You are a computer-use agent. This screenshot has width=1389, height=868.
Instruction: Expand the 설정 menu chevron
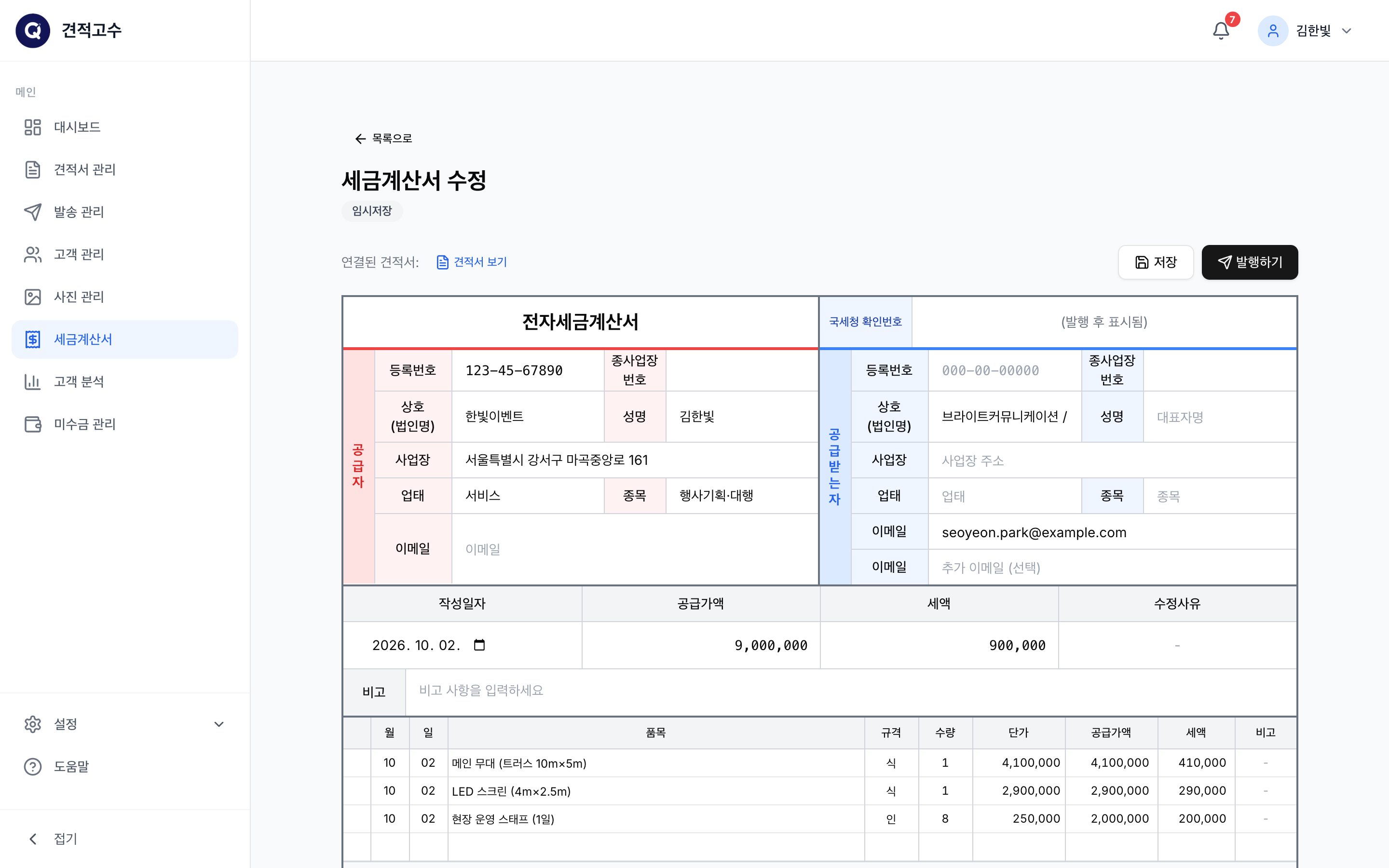tap(218, 724)
